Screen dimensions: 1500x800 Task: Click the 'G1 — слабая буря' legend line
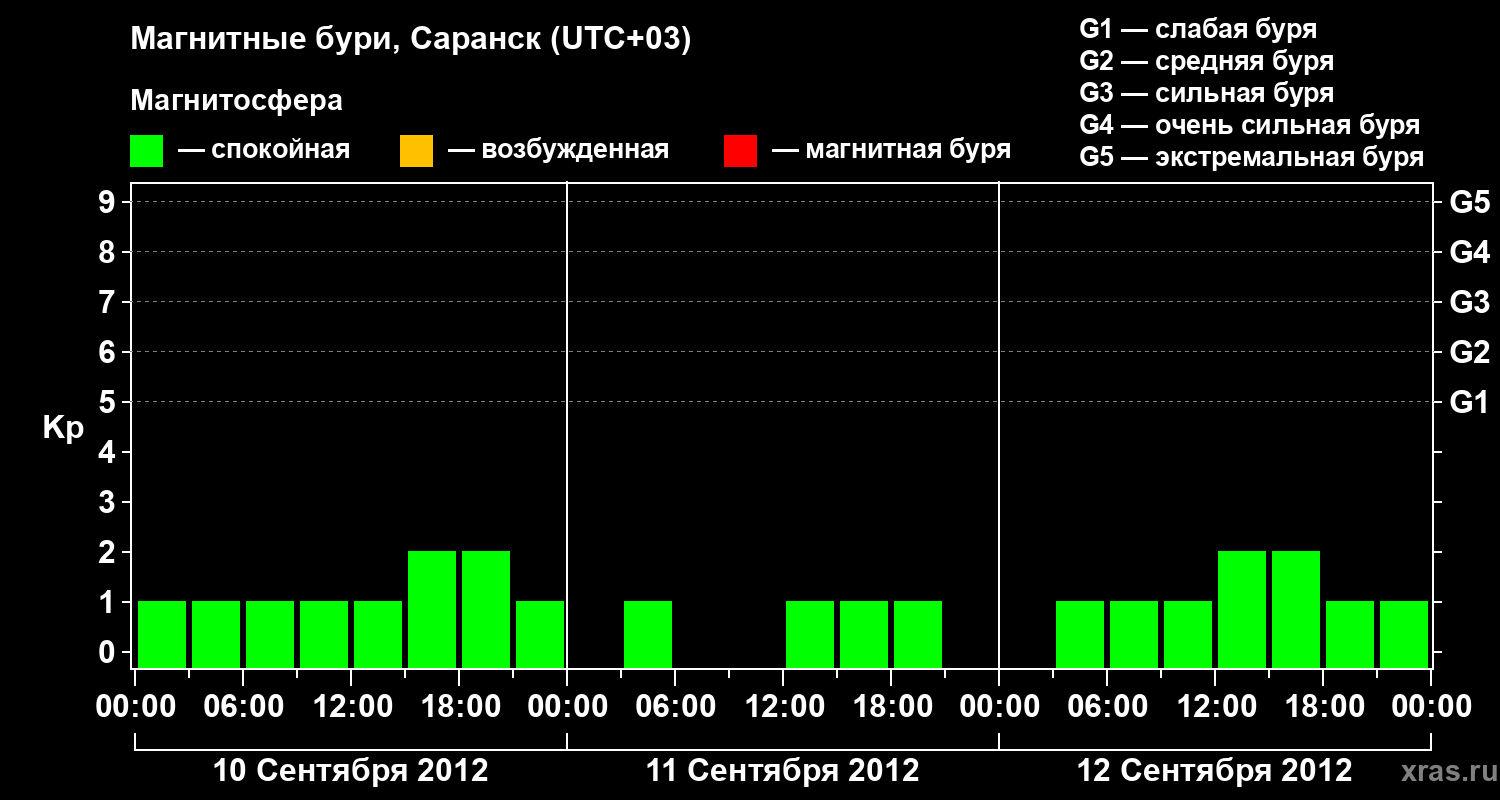click(1198, 29)
